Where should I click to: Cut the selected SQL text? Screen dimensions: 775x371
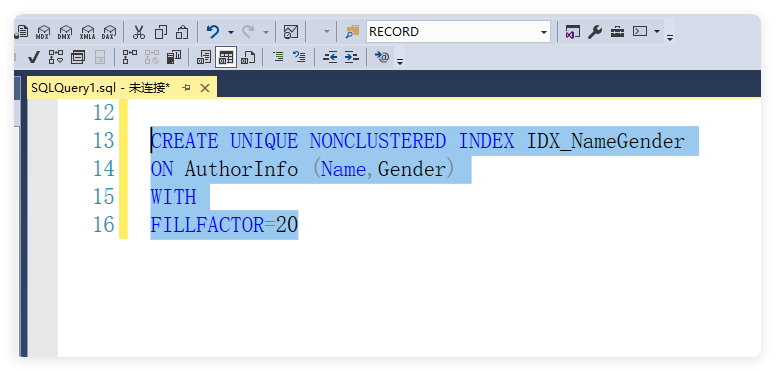click(139, 32)
